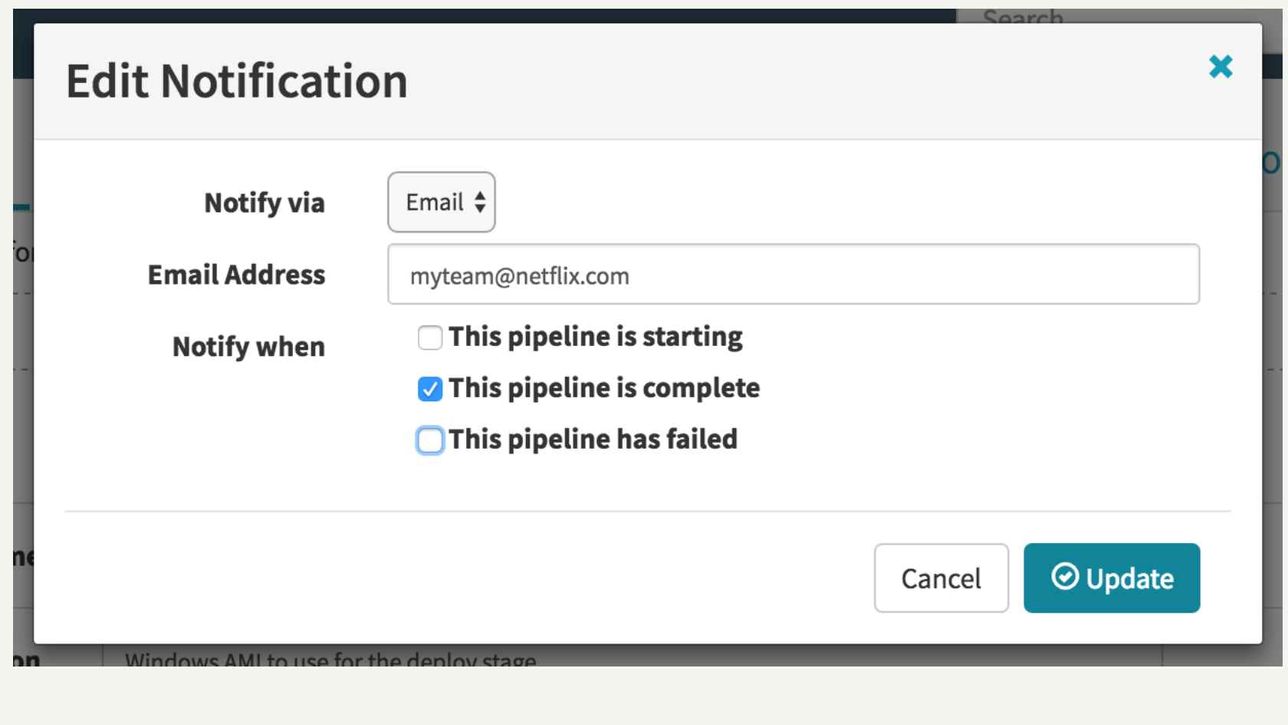Click the myteam@netflix.com text in the field
The image size is (1288, 725).
point(519,276)
